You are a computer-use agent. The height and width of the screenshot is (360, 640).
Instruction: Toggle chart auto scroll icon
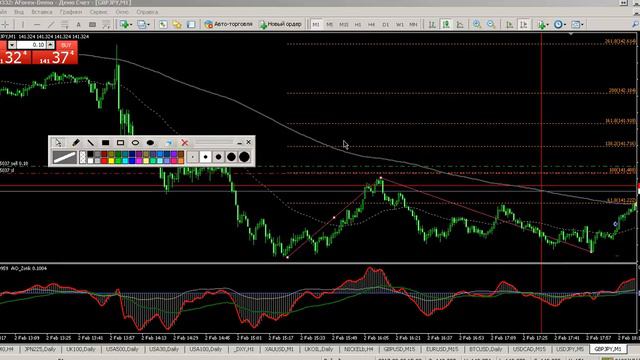509,24
